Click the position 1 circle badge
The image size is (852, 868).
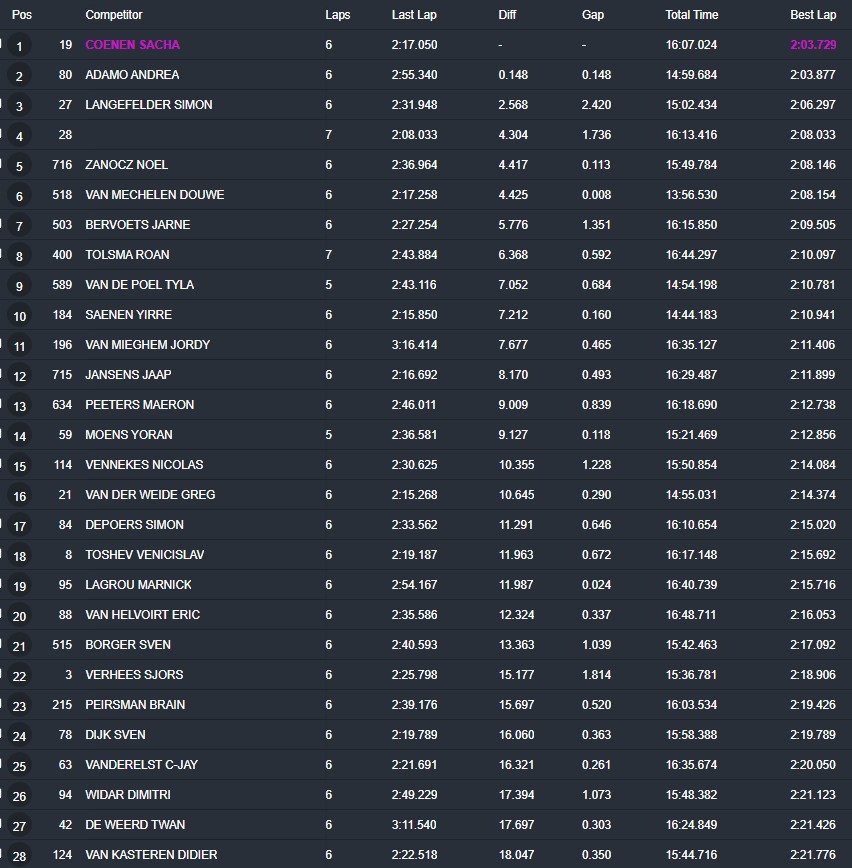click(19, 46)
